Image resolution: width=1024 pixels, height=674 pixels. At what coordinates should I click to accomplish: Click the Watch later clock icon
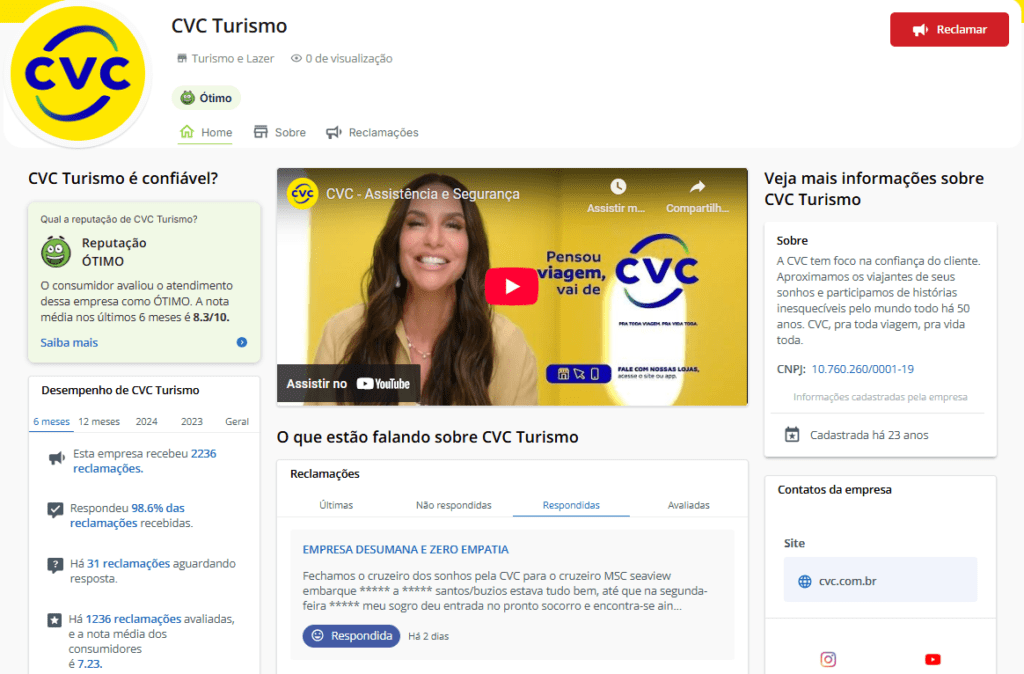tap(617, 187)
